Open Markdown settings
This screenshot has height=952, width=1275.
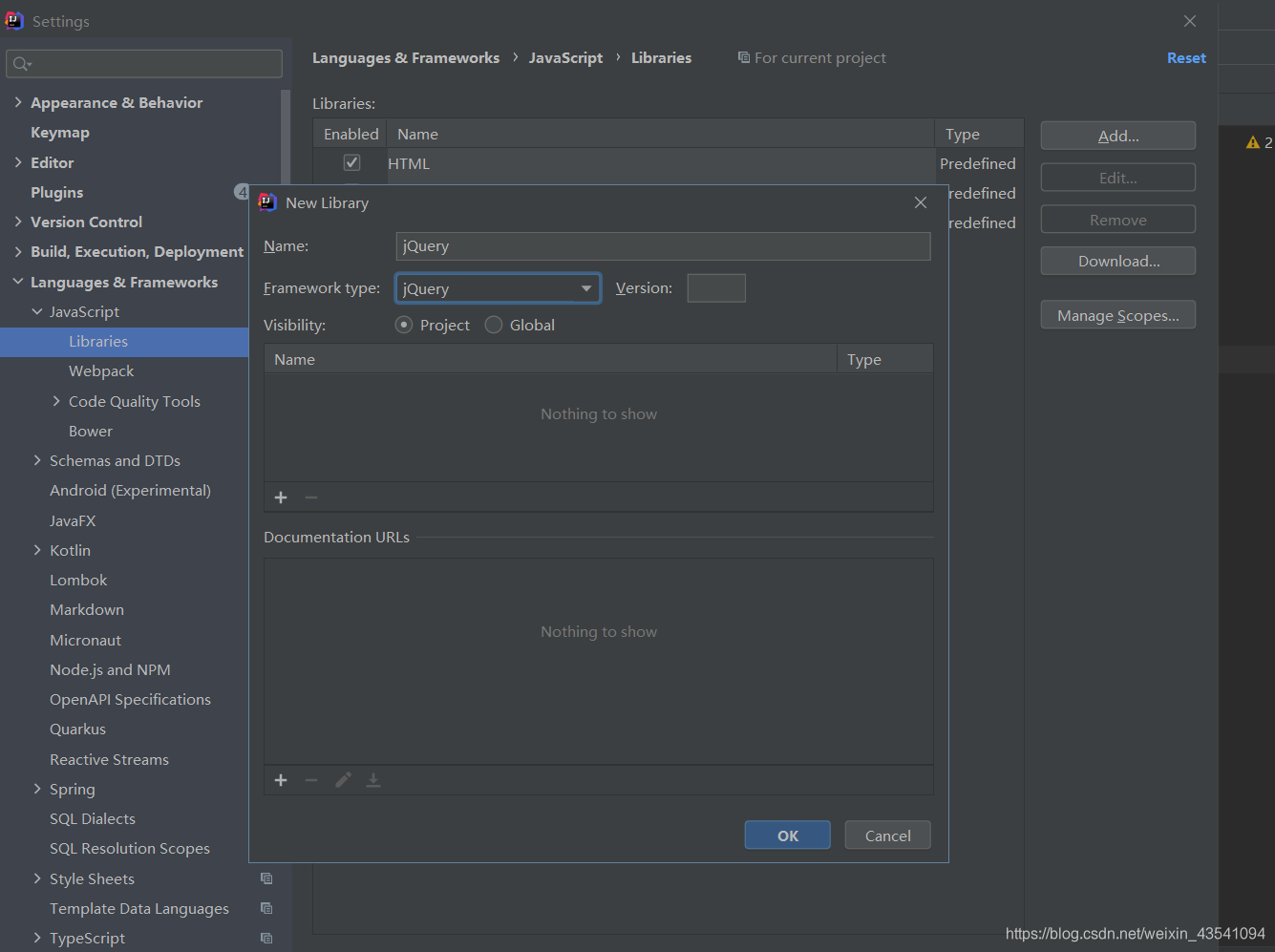tap(87, 609)
